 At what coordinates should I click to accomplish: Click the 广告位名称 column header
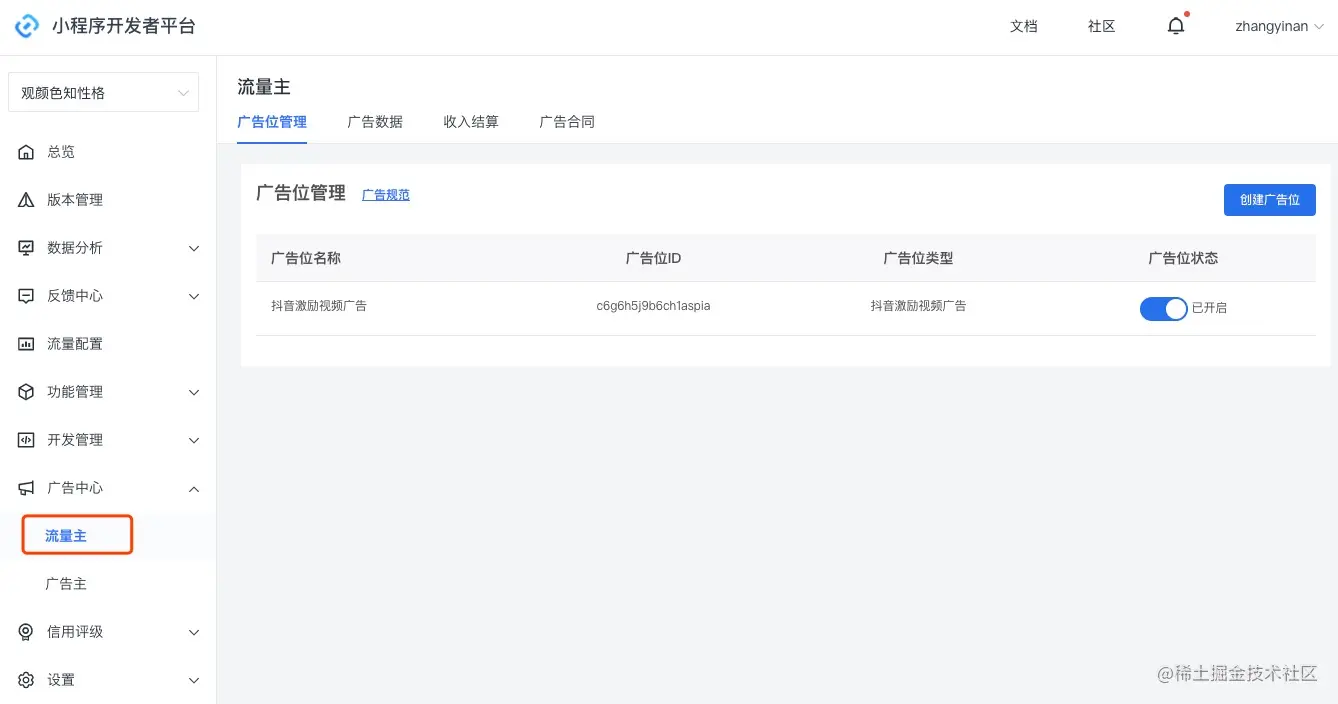(x=306, y=258)
